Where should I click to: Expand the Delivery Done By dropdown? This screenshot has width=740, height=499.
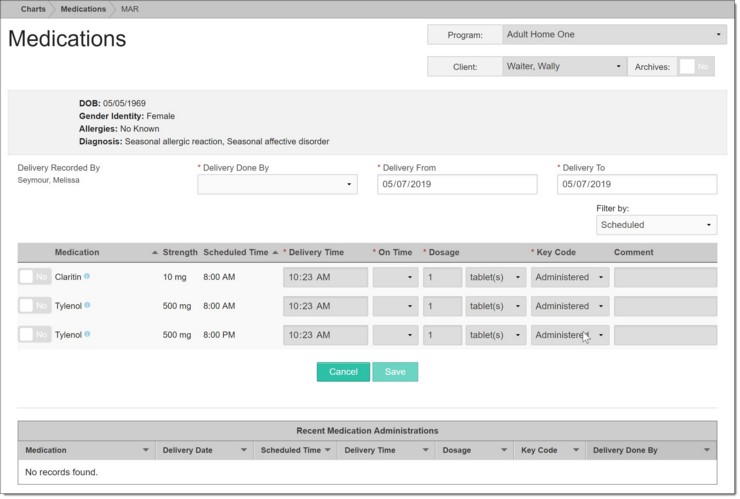pos(277,185)
